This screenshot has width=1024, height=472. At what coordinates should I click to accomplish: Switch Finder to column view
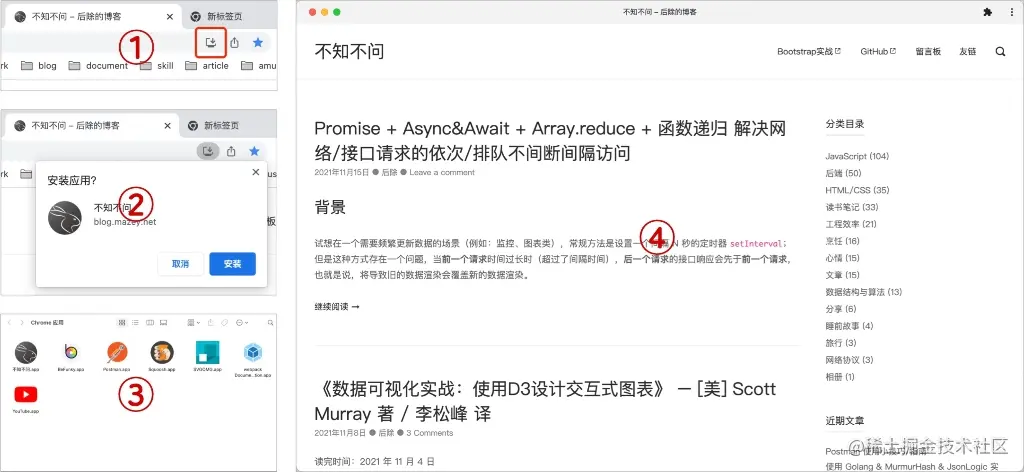[x=150, y=323]
